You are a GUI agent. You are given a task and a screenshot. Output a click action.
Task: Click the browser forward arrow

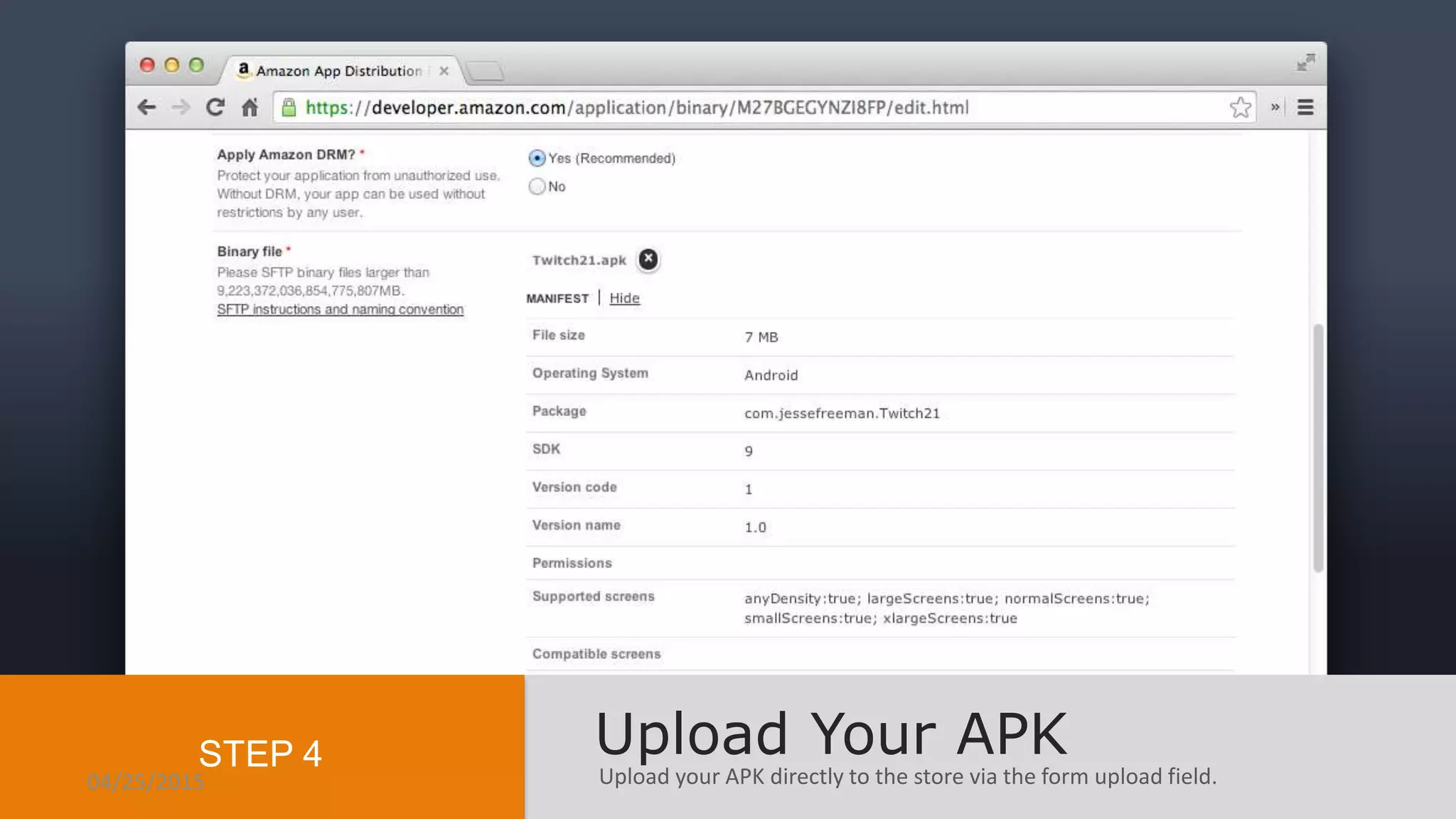[x=181, y=107]
